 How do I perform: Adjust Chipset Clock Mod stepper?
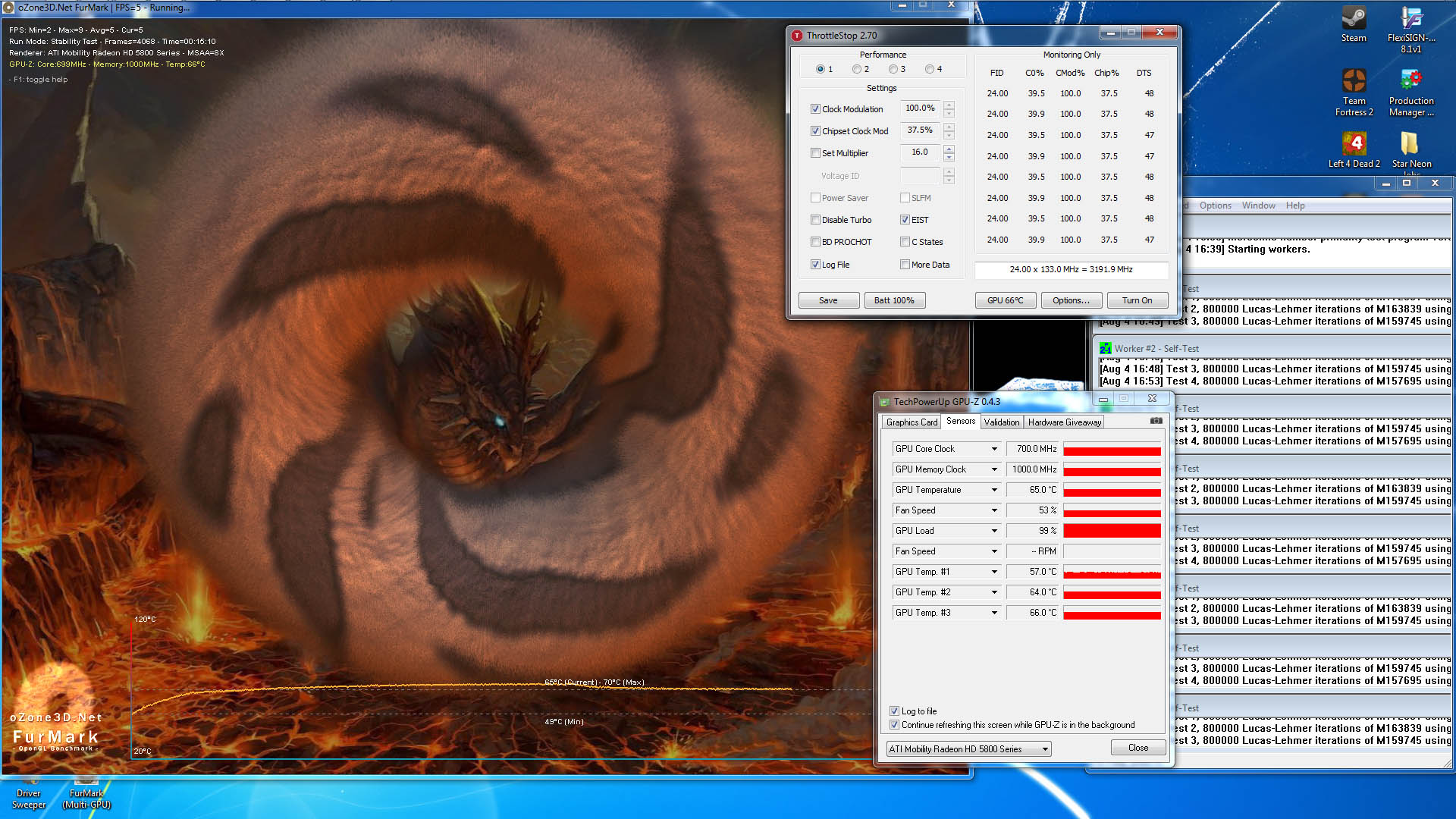click(x=949, y=130)
